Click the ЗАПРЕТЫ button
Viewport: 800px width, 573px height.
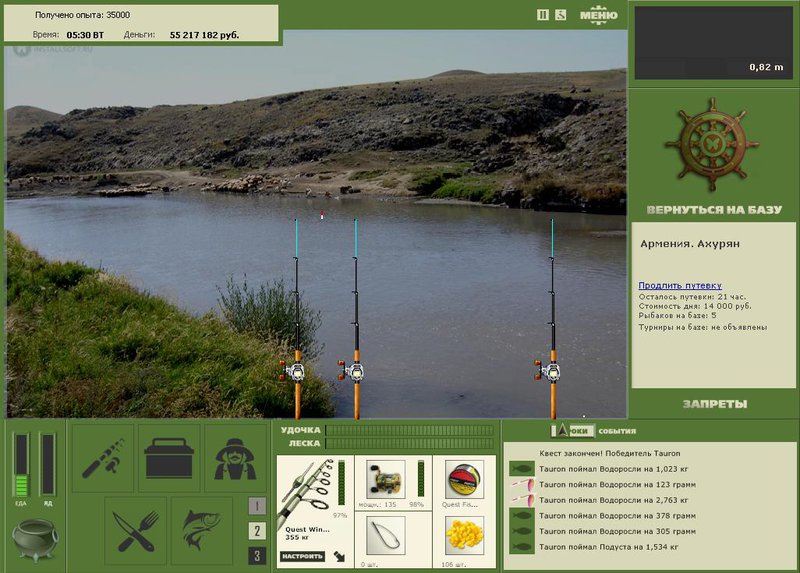pos(715,404)
